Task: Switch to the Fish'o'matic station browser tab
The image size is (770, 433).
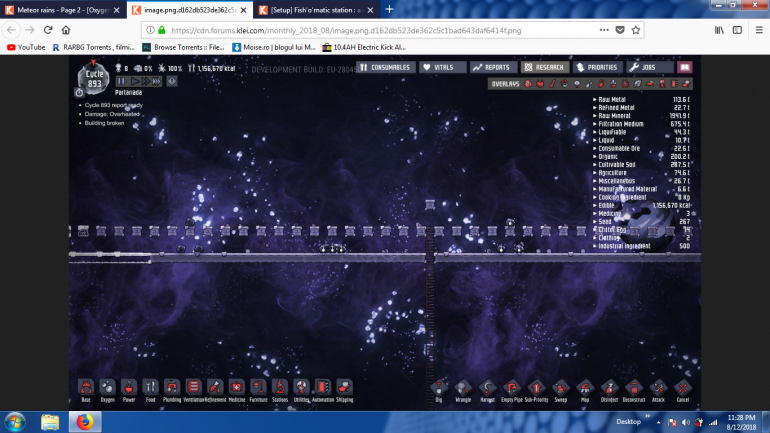Action: click(x=316, y=10)
